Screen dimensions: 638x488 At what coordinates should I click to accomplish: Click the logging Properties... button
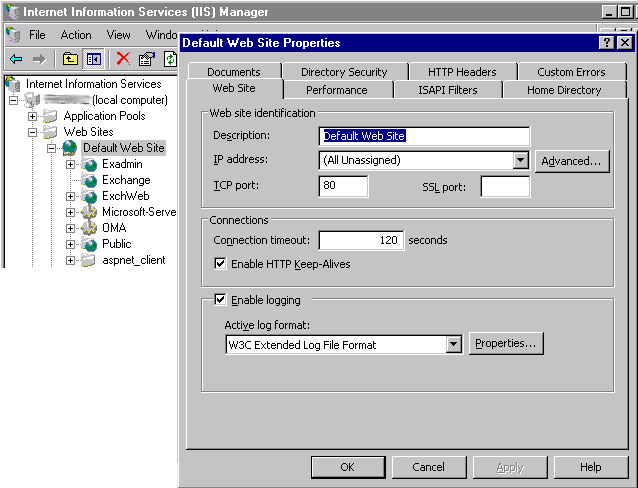click(x=506, y=344)
